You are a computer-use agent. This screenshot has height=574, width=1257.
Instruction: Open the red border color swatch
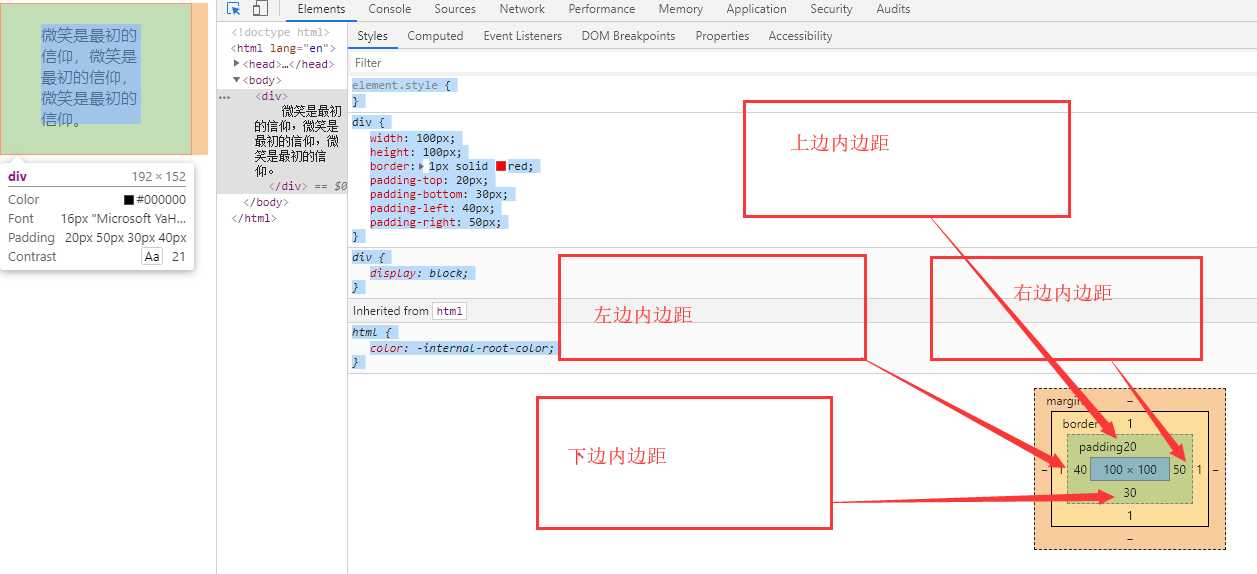[501, 167]
